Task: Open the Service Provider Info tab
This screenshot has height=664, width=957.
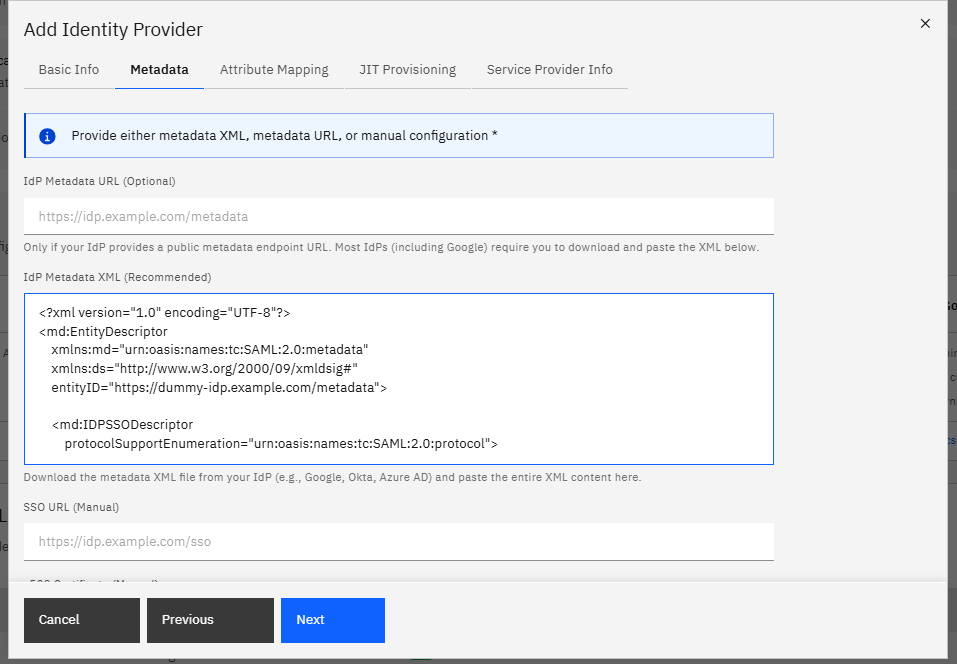Action: click(550, 70)
